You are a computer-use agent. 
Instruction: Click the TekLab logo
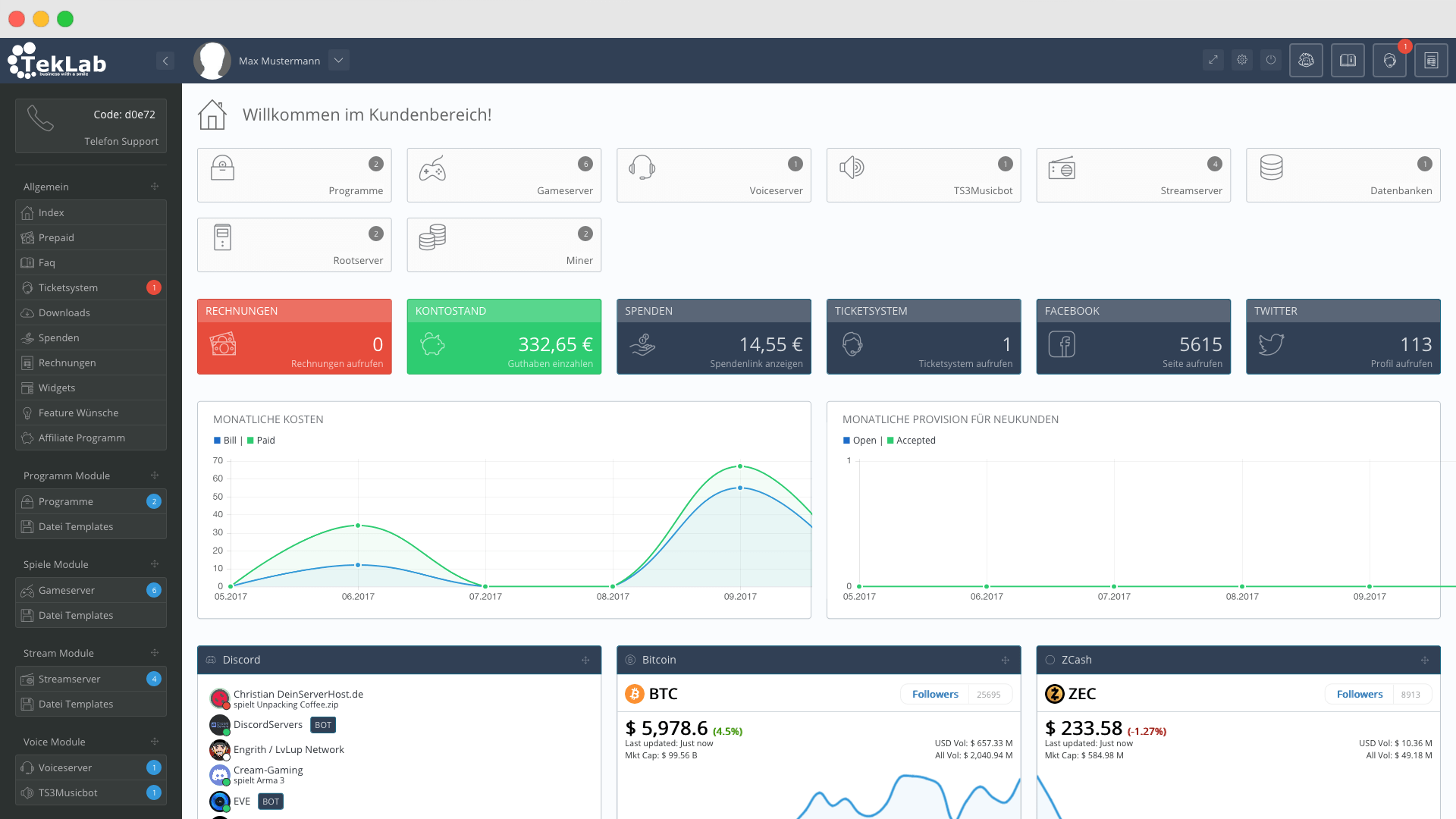click(x=57, y=61)
